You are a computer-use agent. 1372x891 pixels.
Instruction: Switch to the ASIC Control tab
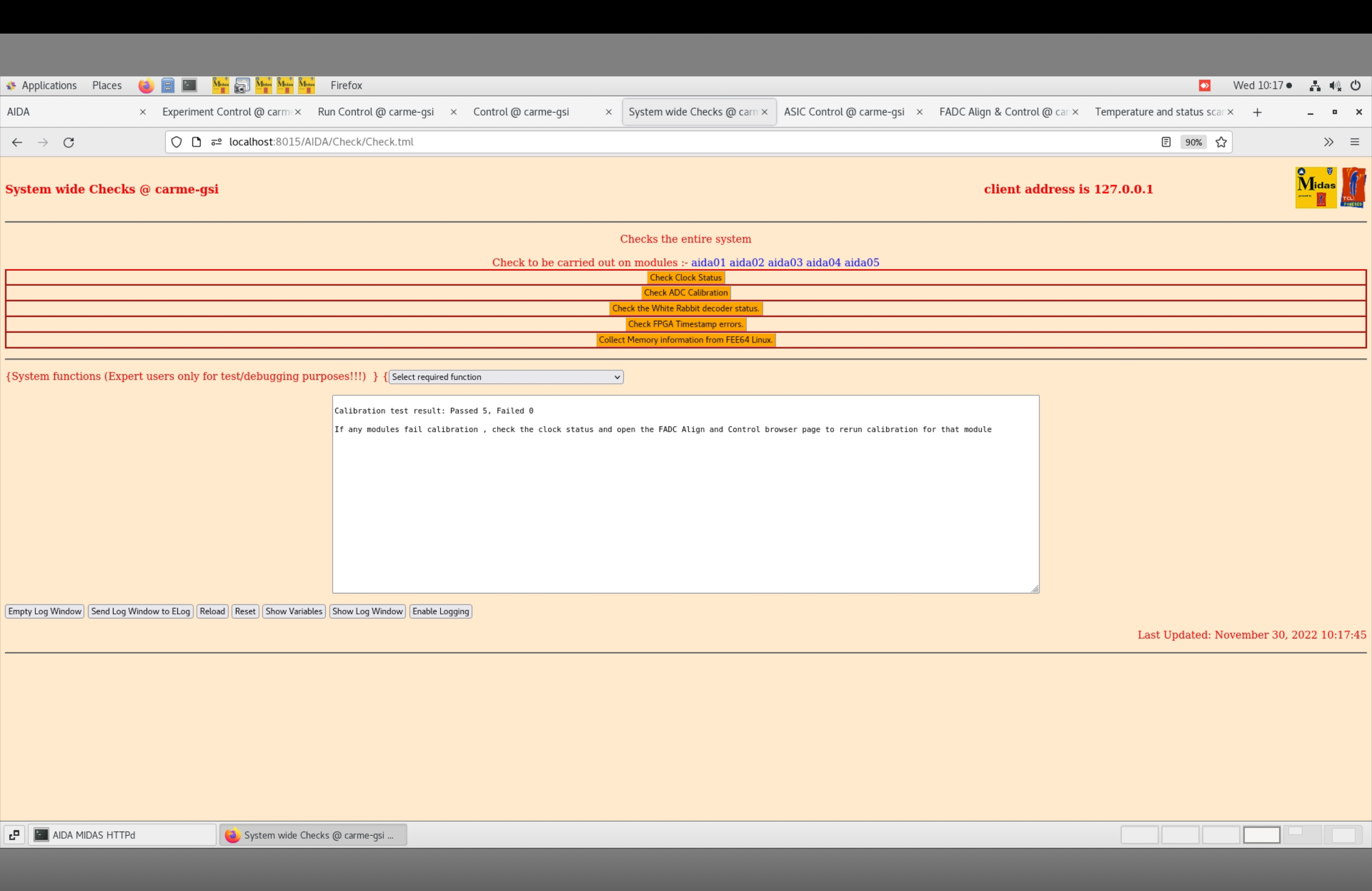[x=844, y=113]
